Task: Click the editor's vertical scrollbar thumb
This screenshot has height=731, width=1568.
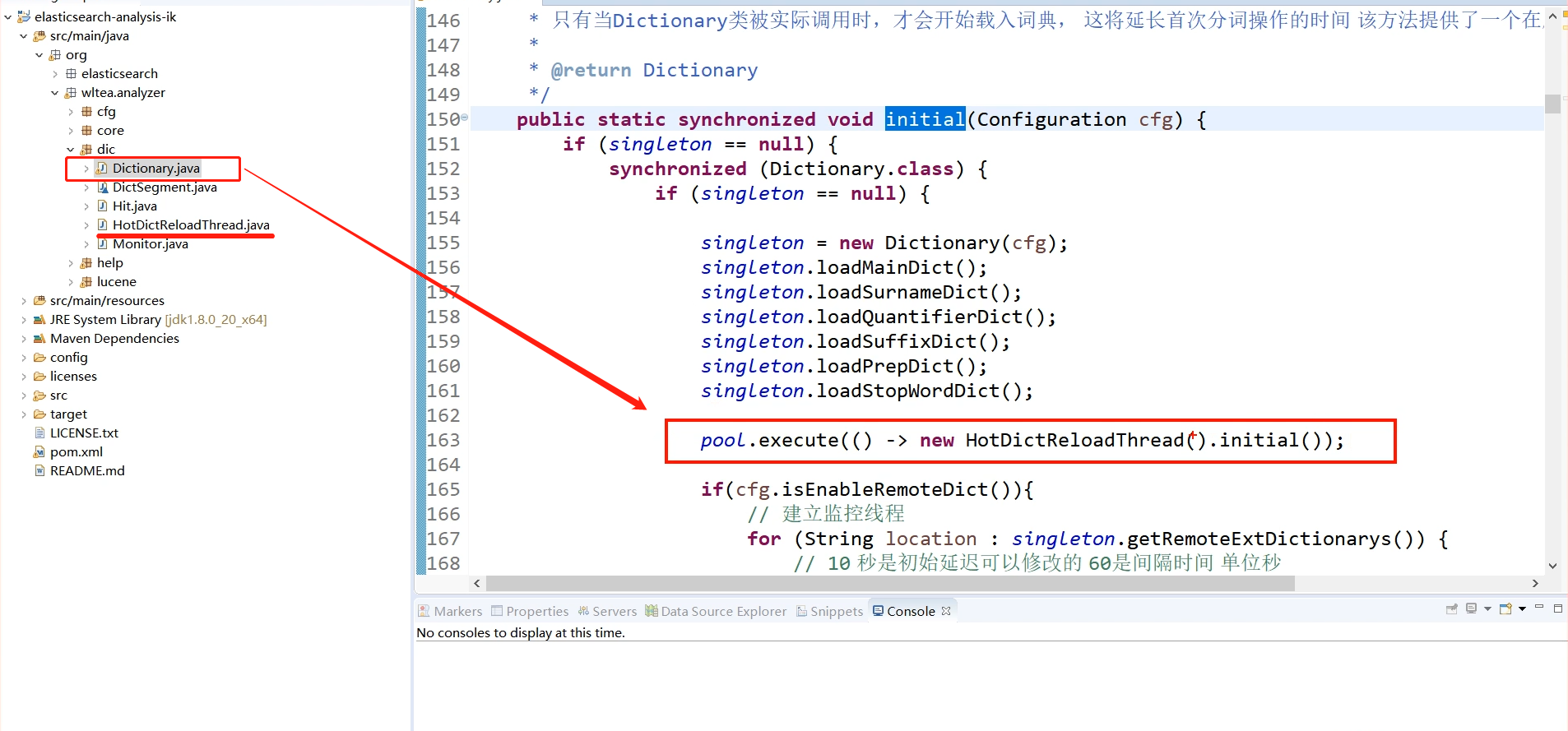Action: pos(1552,104)
